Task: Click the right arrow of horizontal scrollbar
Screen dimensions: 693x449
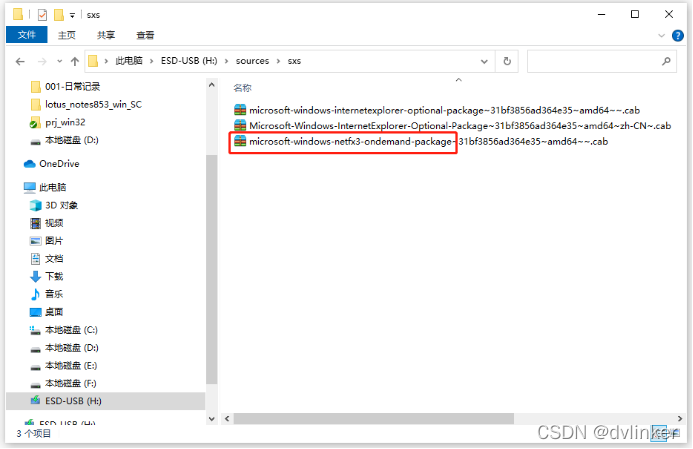Action: point(680,419)
